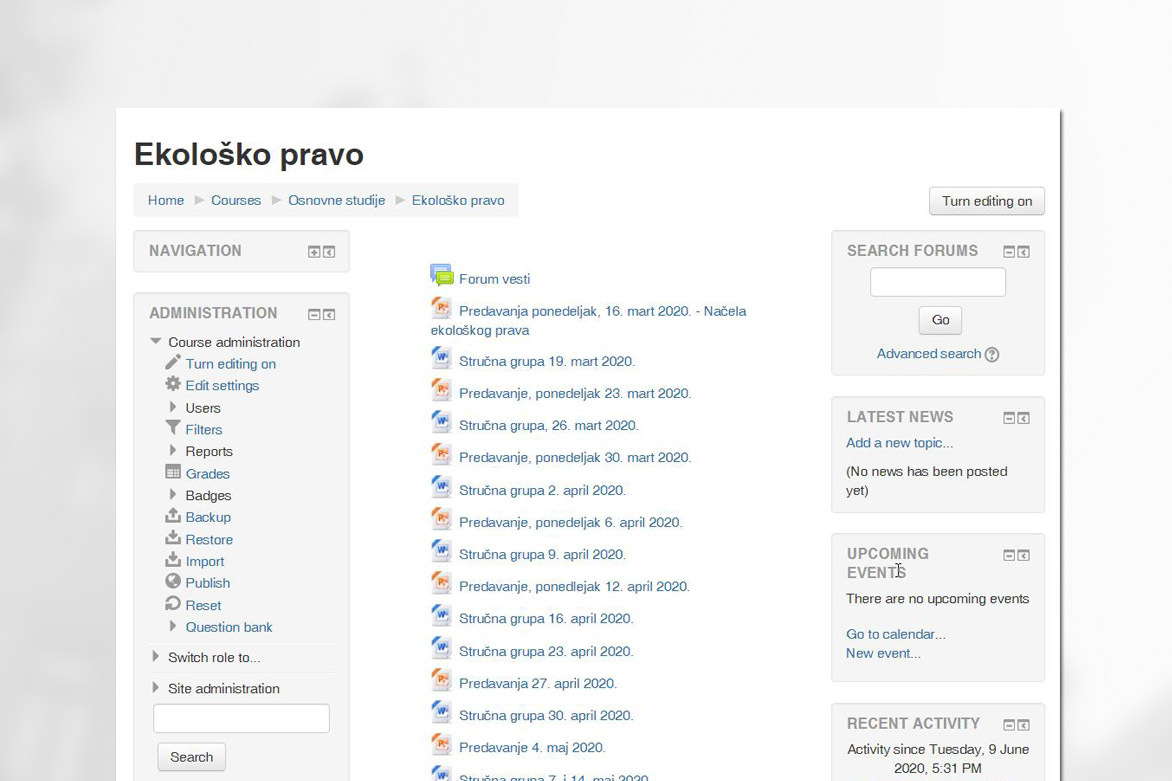Click the Edit settings gear icon
The image size is (1172, 781).
click(x=173, y=385)
